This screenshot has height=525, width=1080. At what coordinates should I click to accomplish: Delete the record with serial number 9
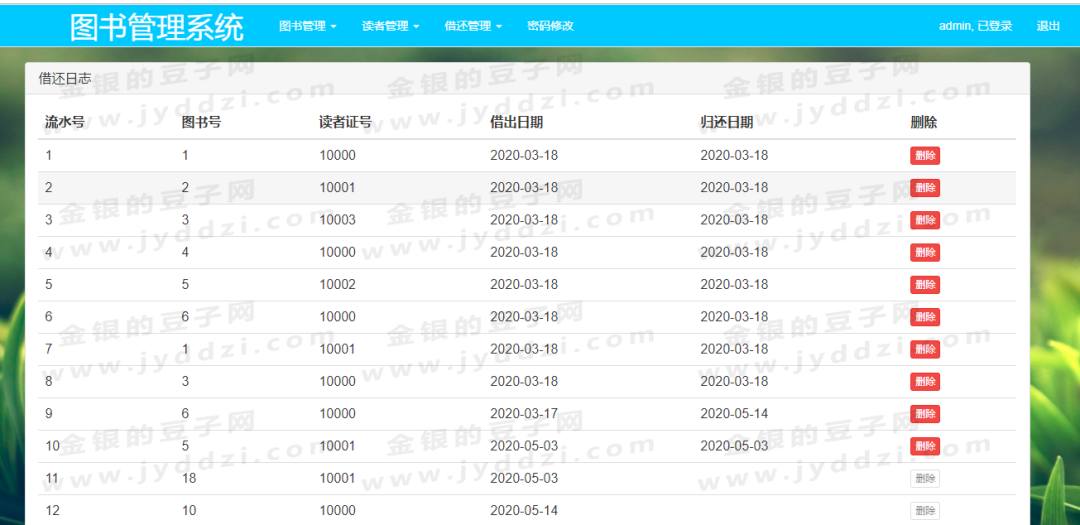click(925, 414)
